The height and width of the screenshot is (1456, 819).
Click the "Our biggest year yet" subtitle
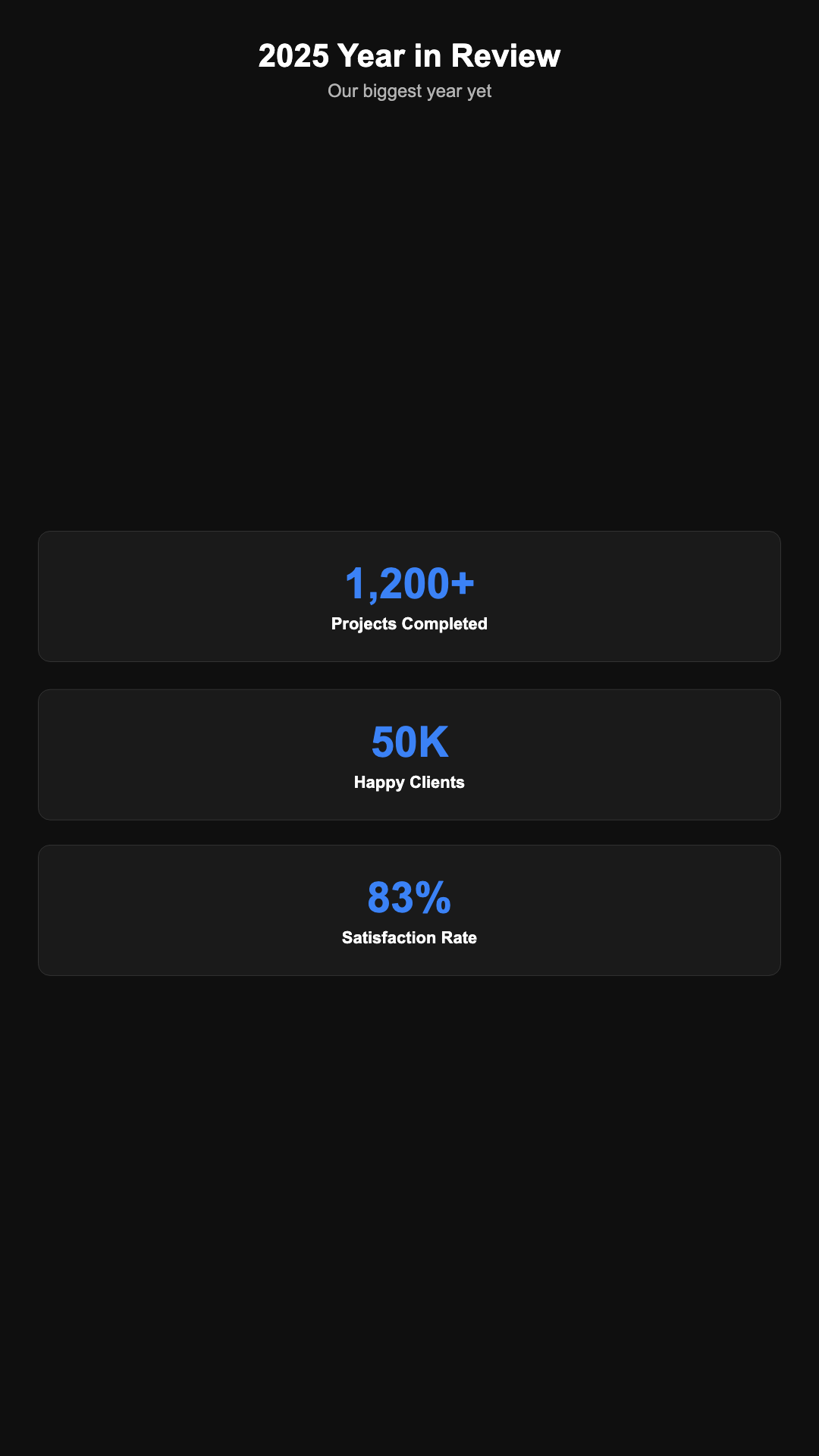[x=409, y=91]
